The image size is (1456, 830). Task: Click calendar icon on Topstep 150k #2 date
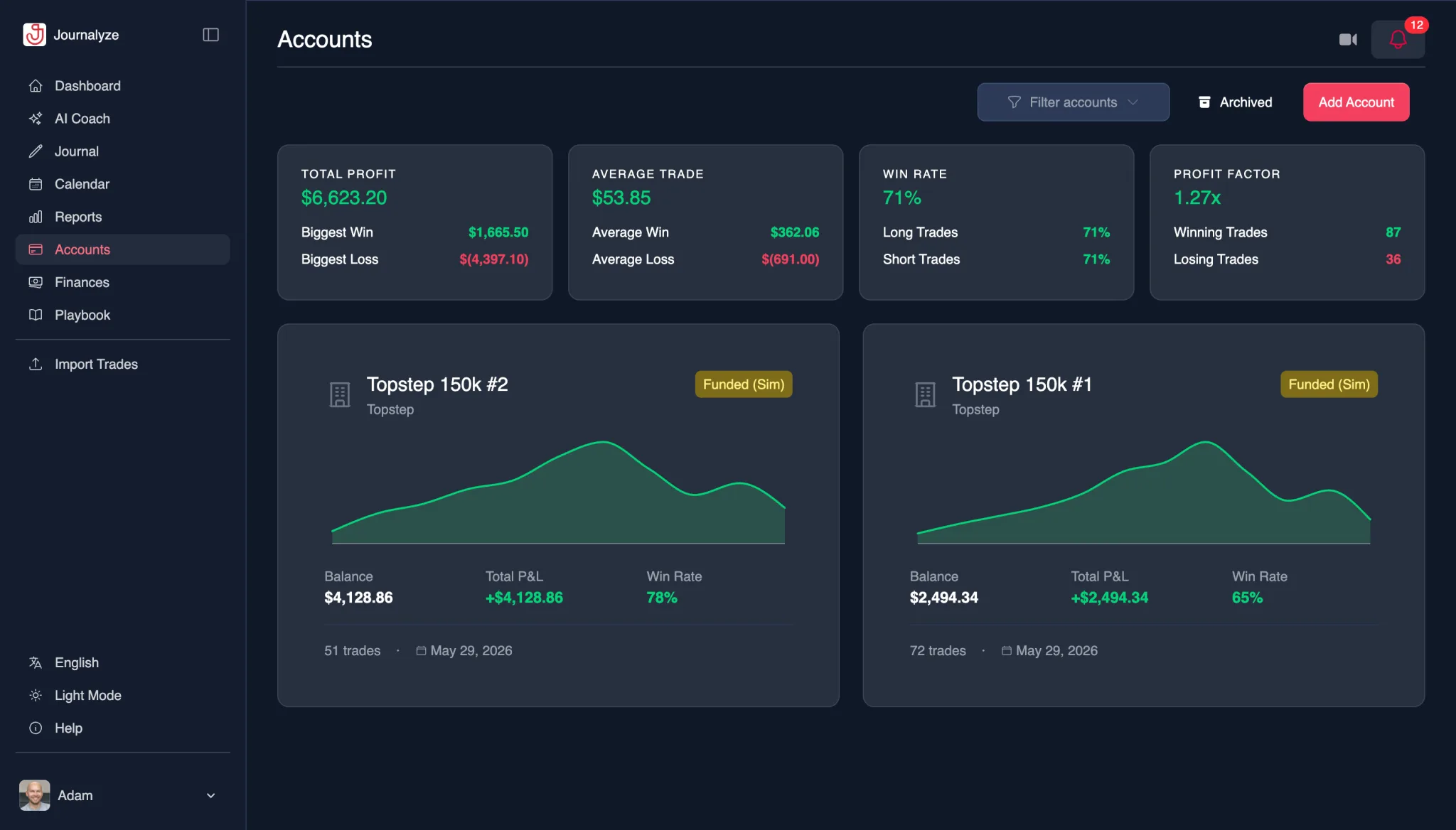421,651
